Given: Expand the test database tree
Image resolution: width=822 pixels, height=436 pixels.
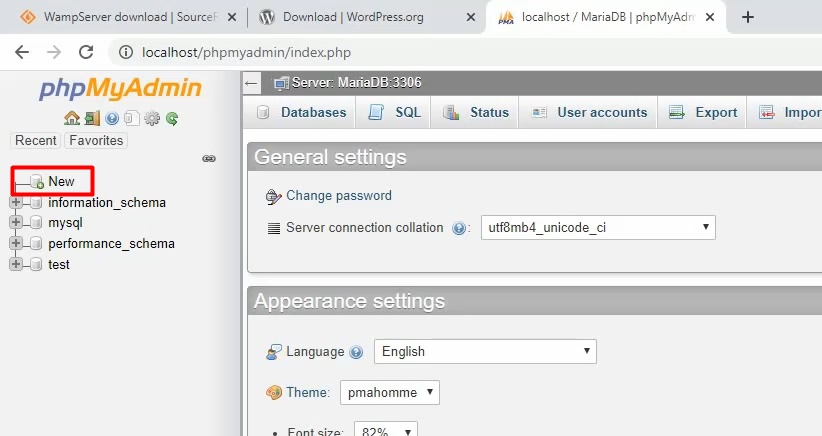Looking at the screenshot, I should point(16,264).
